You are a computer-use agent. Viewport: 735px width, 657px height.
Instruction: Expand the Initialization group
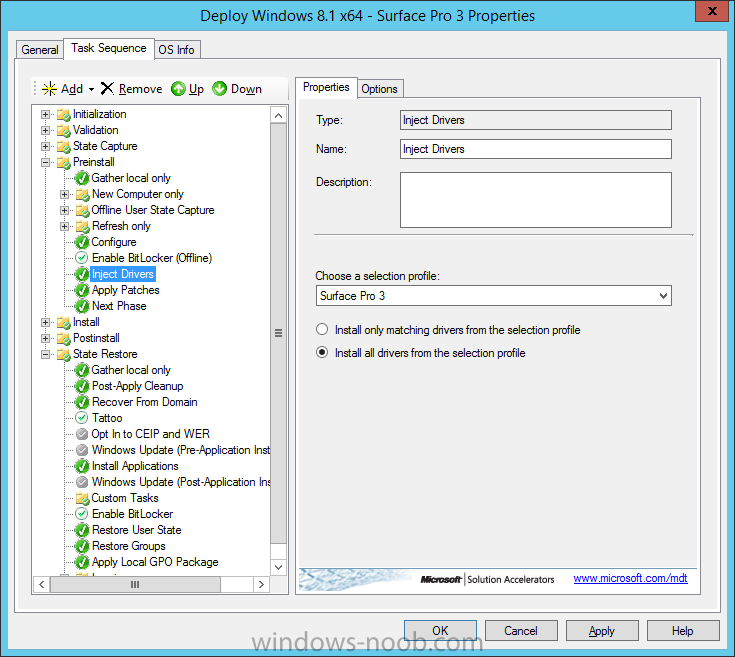click(x=45, y=114)
